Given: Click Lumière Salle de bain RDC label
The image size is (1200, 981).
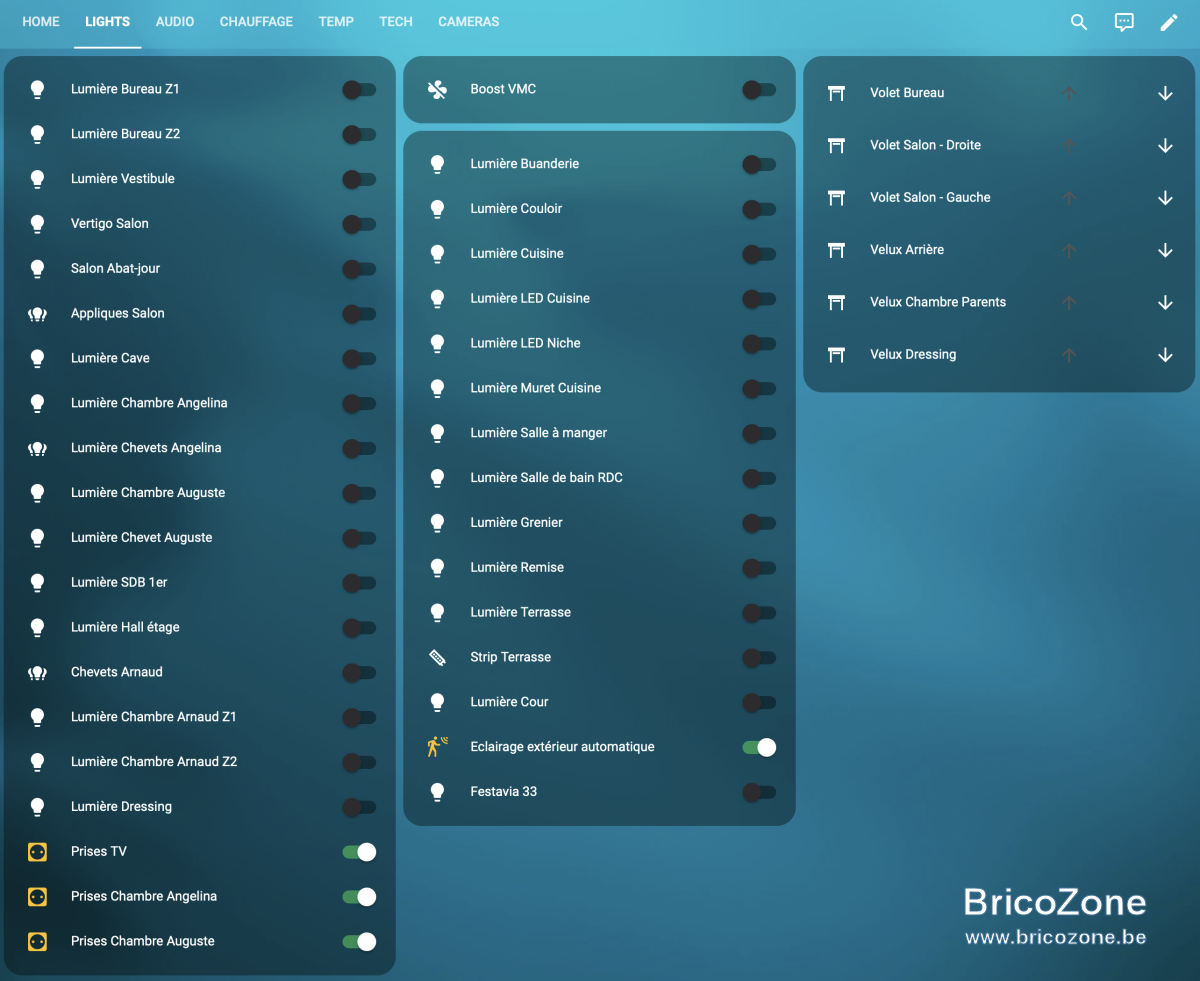Looking at the screenshot, I should click(547, 478).
